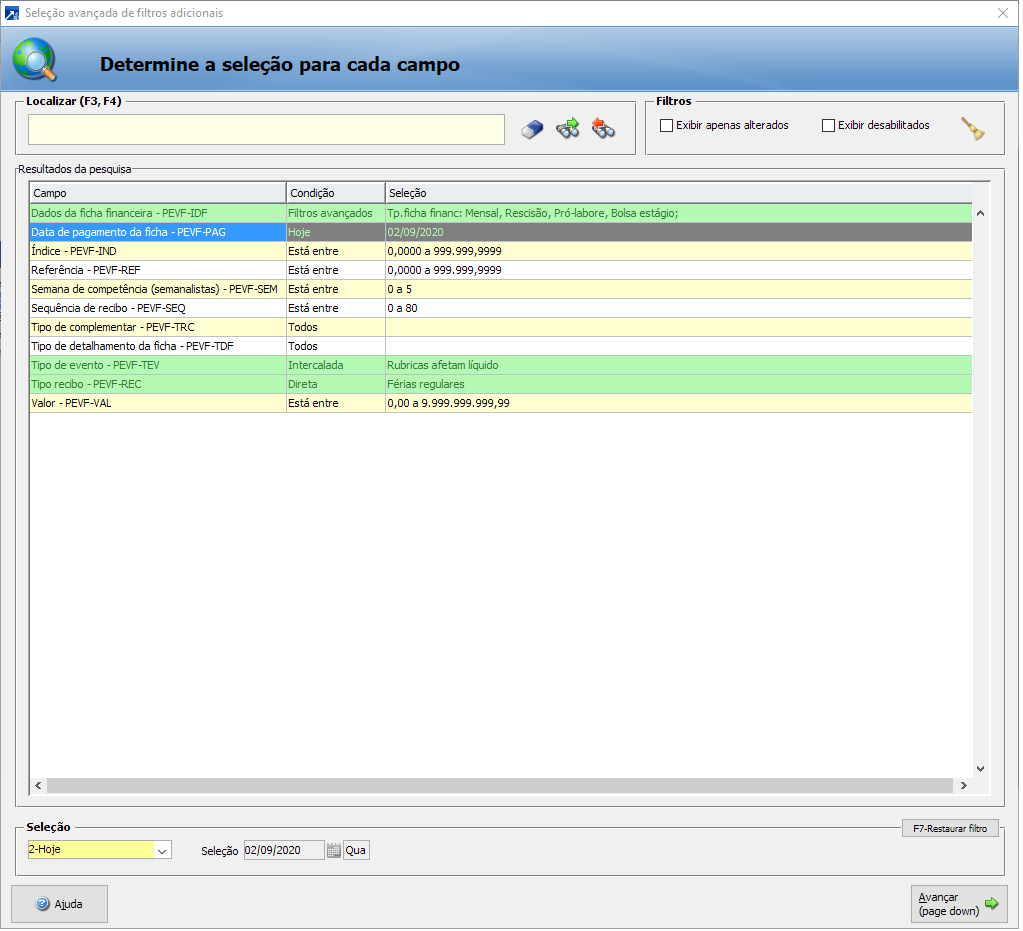Click the vertical scrollbar down arrow
1023x931 pixels.
[x=980, y=768]
